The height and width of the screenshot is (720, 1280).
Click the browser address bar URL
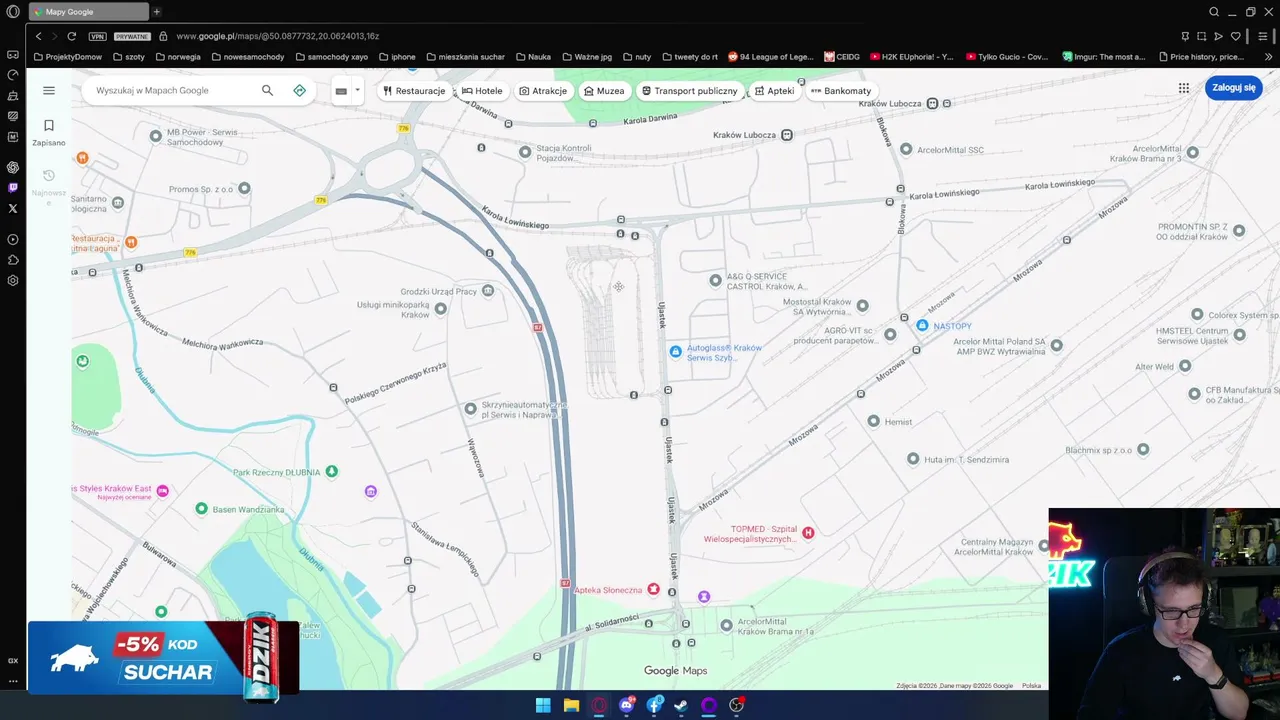point(278,36)
